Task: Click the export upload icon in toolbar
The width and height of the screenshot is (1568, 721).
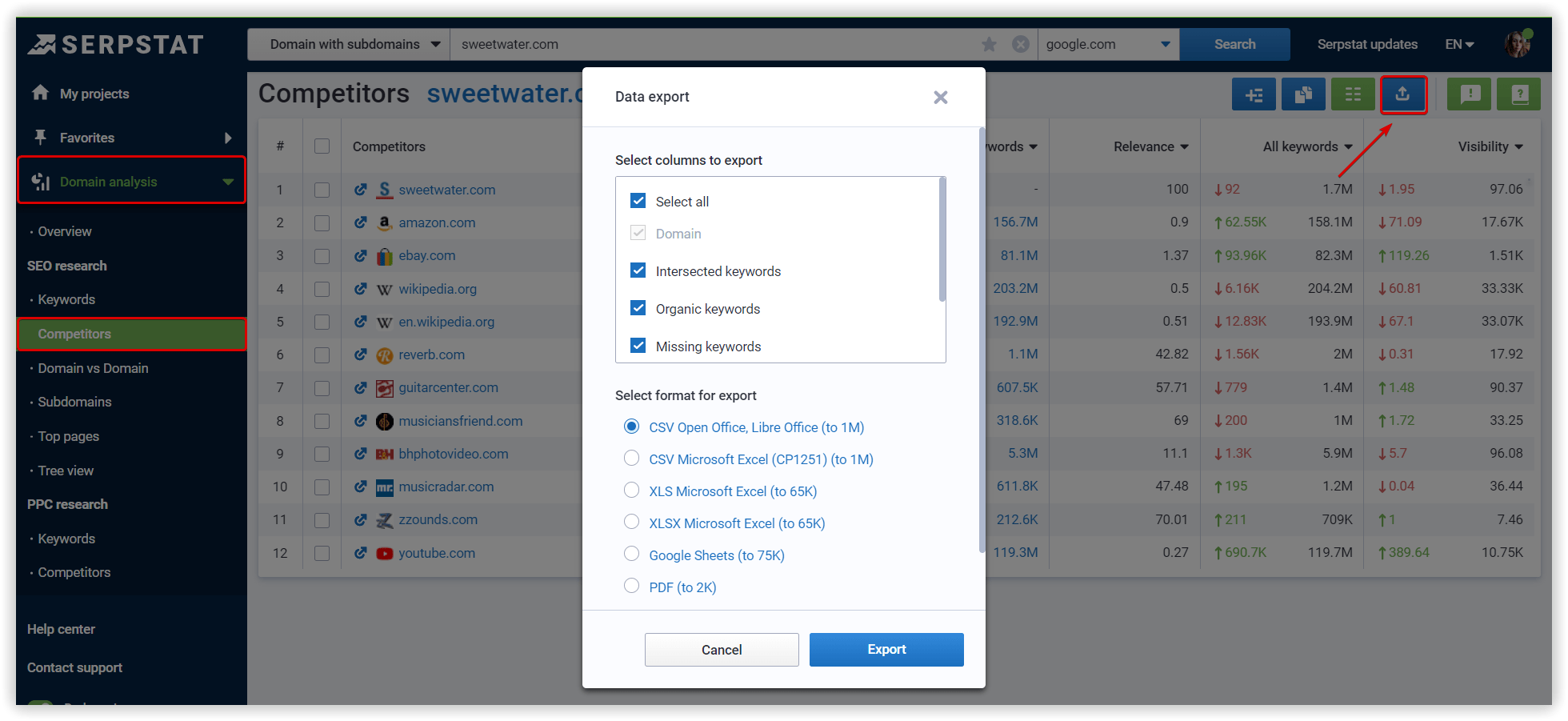Action: point(1402,94)
